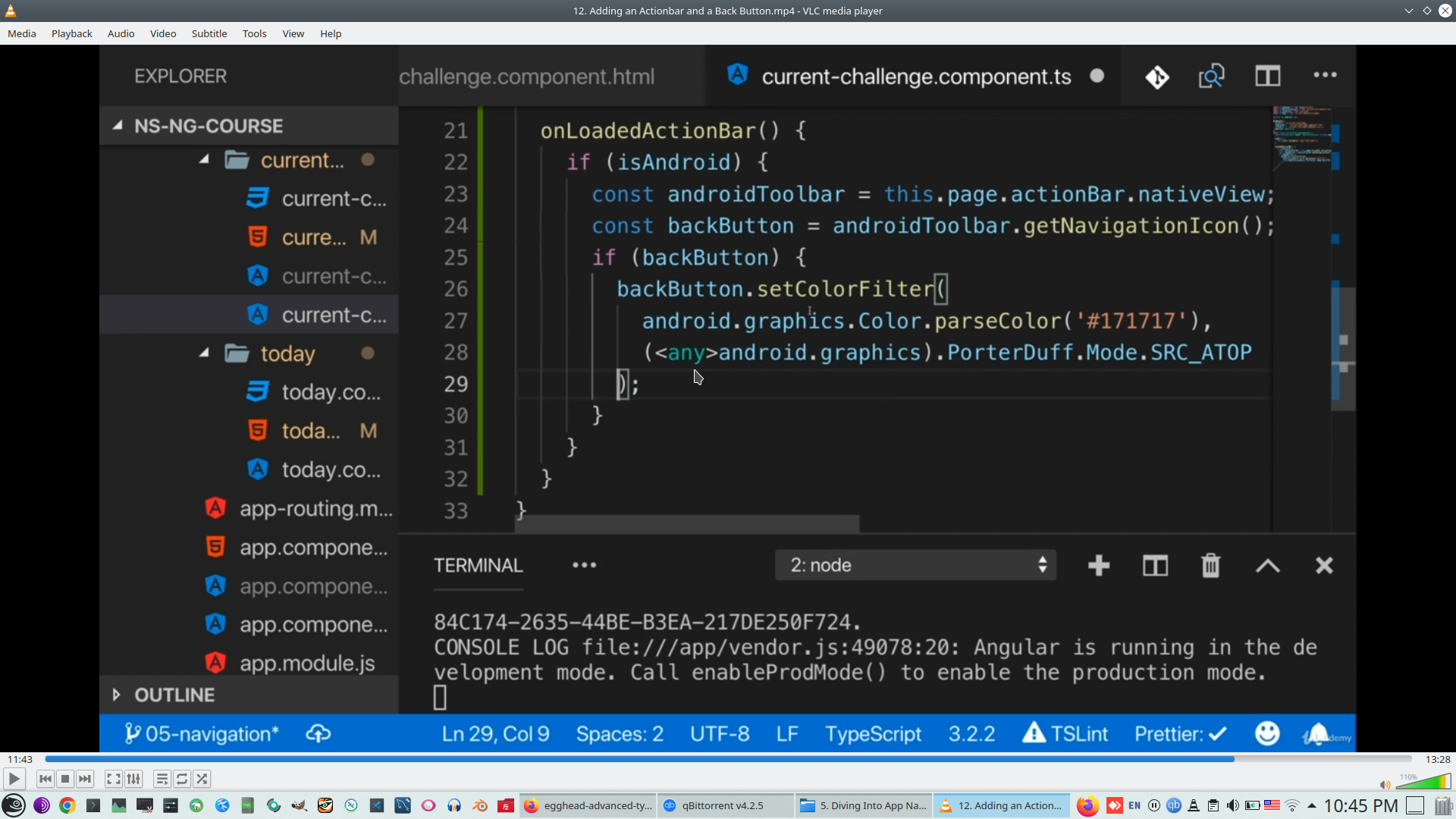Click the video seek progress bar
The width and height of the screenshot is (1456, 819).
(728, 759)
